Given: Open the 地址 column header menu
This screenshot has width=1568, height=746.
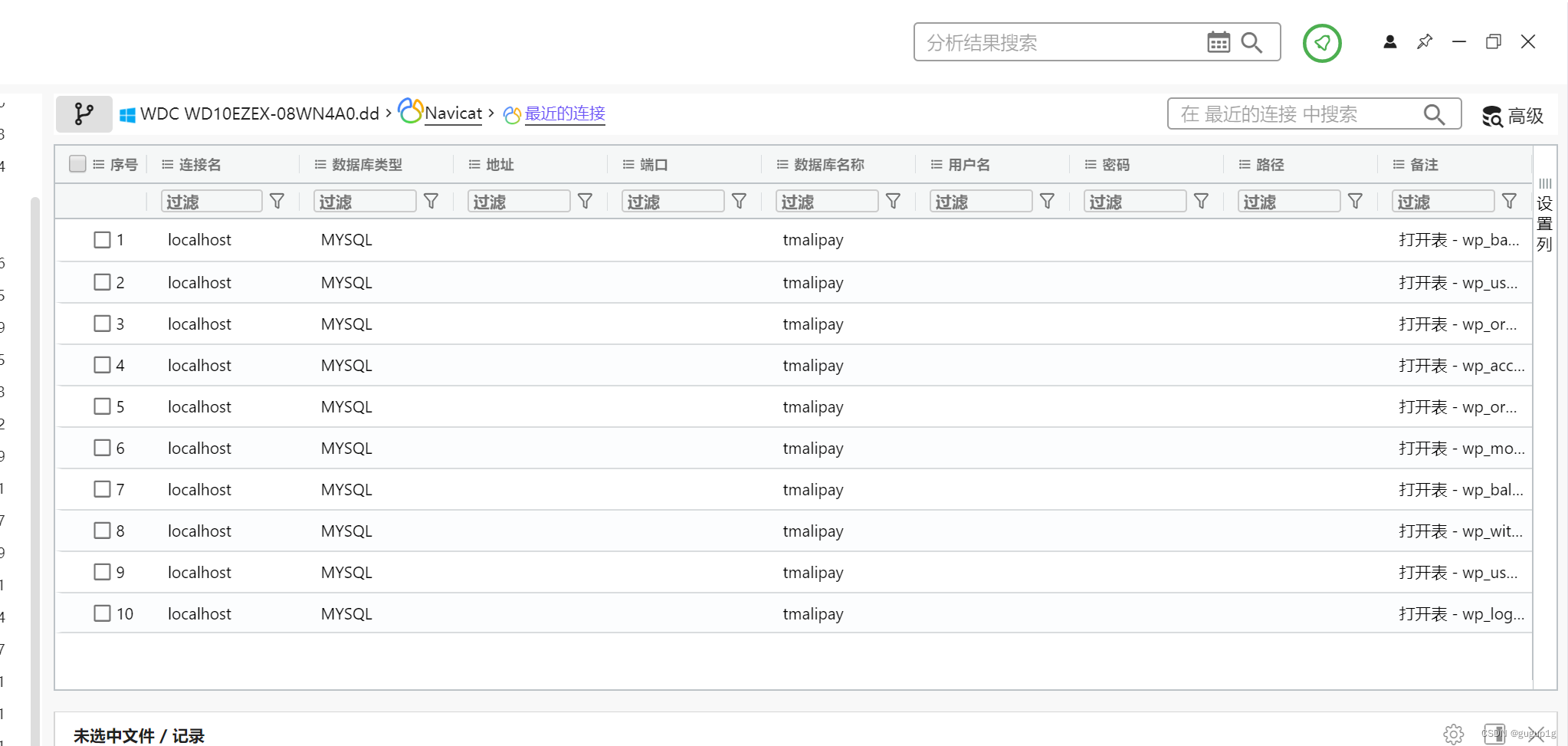Looking at the screenshot, I should tap(474, 165).
